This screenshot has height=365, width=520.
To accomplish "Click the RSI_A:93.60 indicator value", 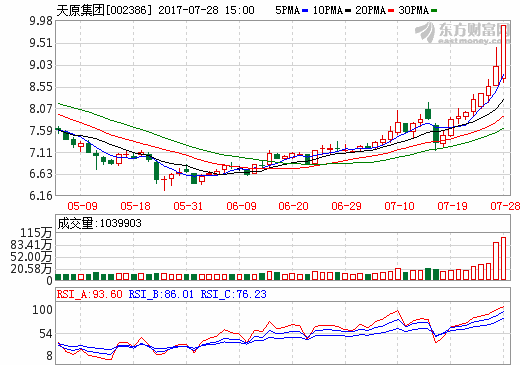I will [90, 294].
